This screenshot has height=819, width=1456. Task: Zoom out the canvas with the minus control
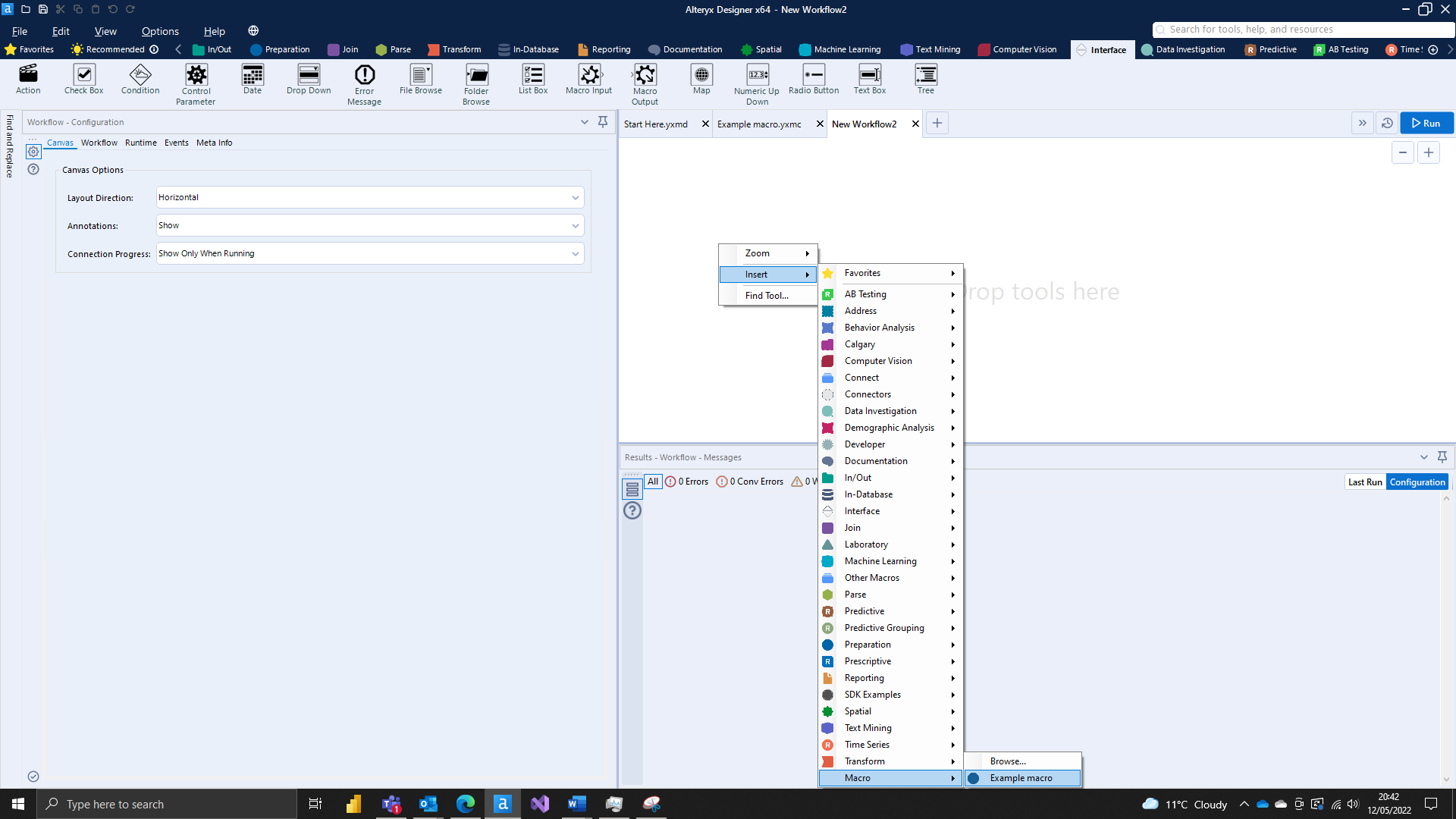click(1402, 152)
